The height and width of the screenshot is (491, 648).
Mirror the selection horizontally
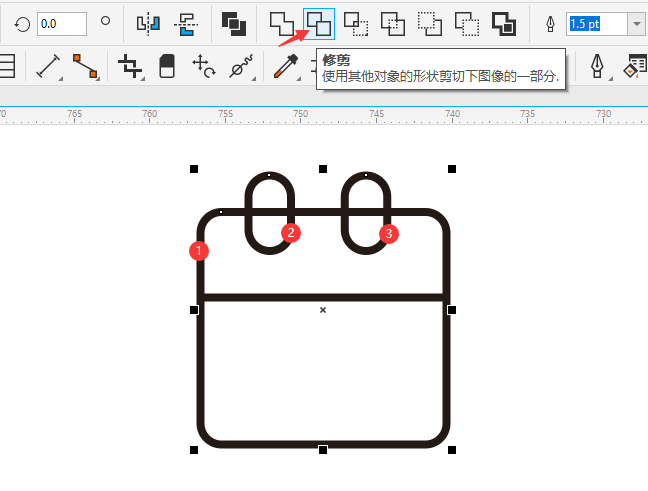(x=148, y=24)
